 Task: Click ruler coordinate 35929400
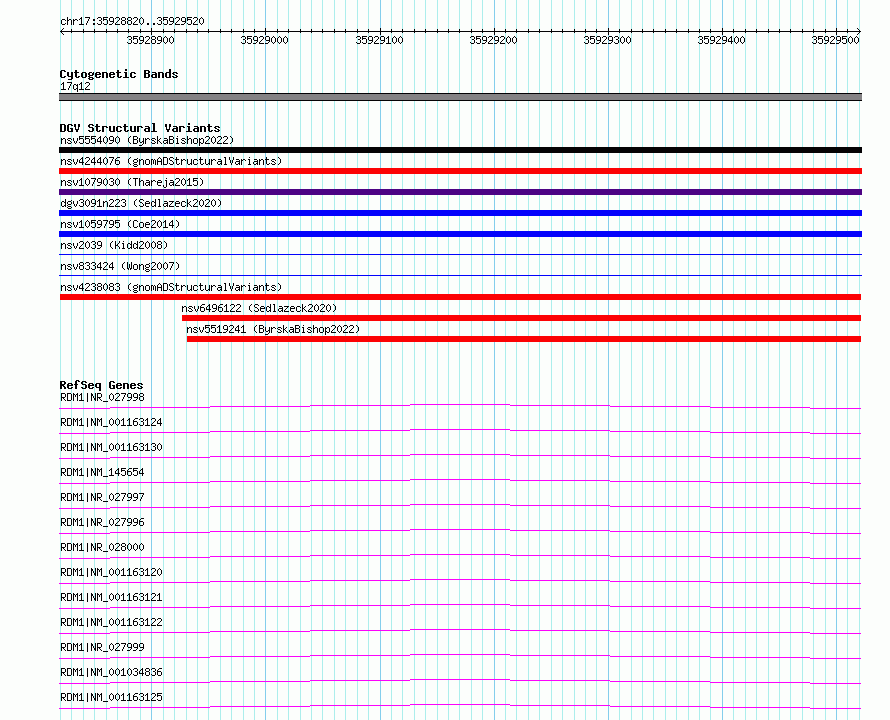721,40
